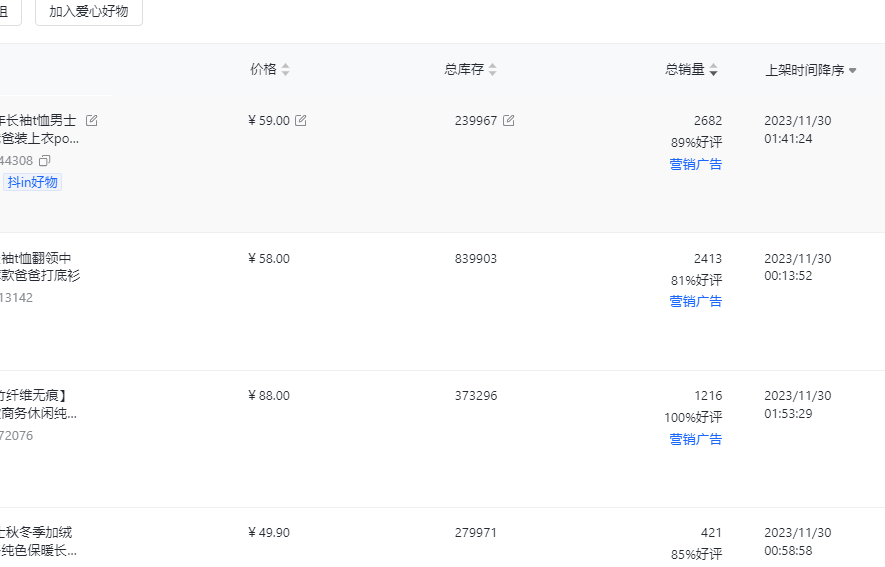Click the 总库存 column header label
Image resolution: width=885 pixels, height=567 pixels.
click(464, 70)
